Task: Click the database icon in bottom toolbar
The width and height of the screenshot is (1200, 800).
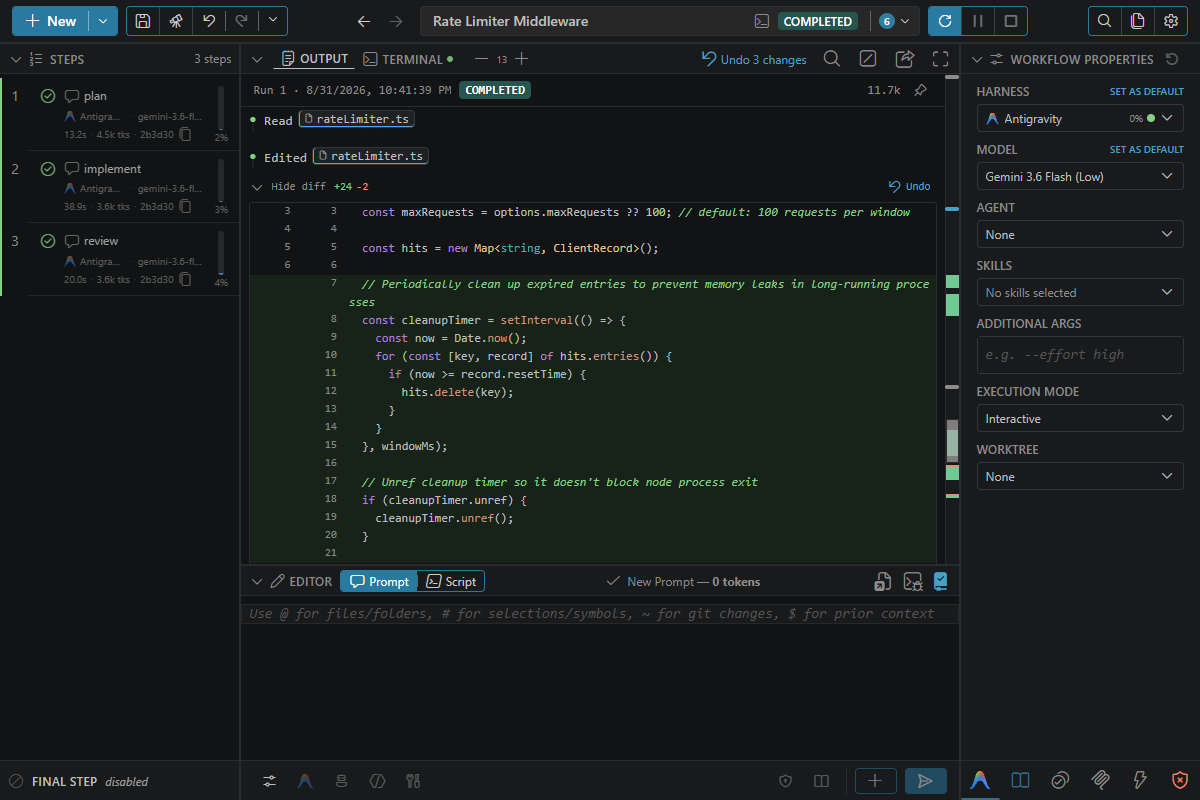Action: point(341,780)
